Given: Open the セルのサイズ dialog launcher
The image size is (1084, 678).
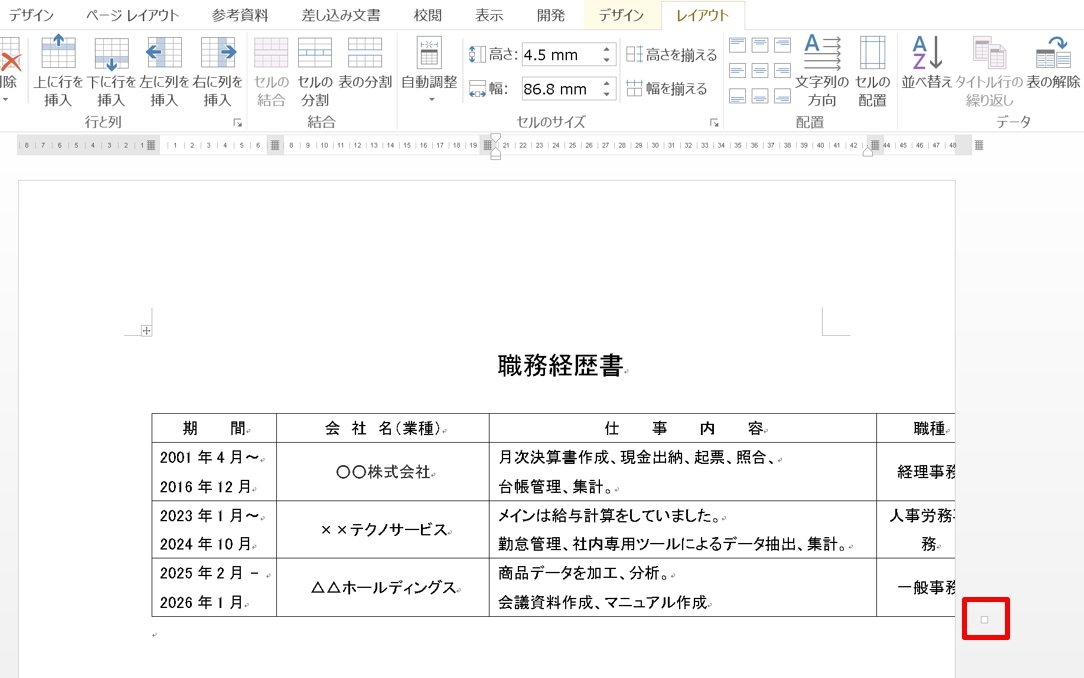Looking at the screenshot, I should (x=714, y=123).
